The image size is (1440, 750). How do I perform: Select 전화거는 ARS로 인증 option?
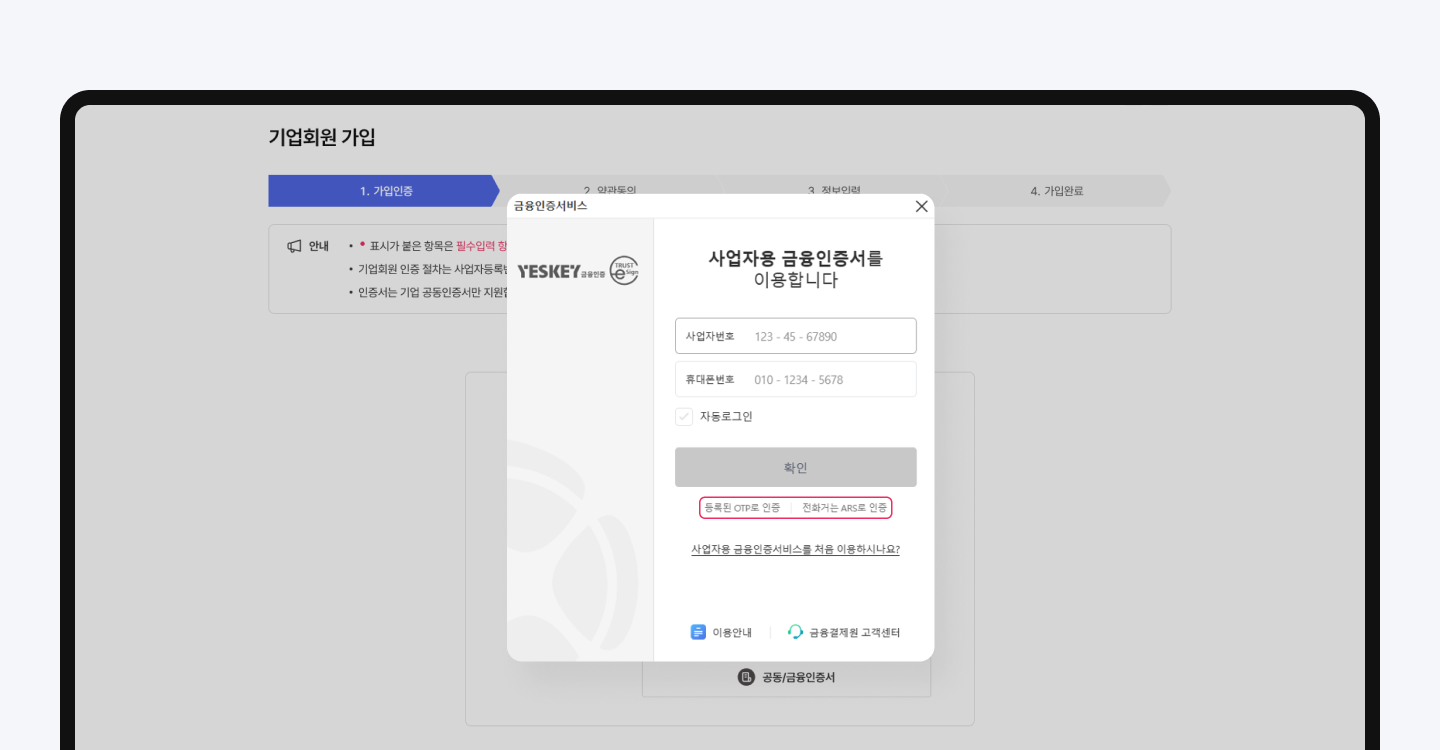[844, 508]
